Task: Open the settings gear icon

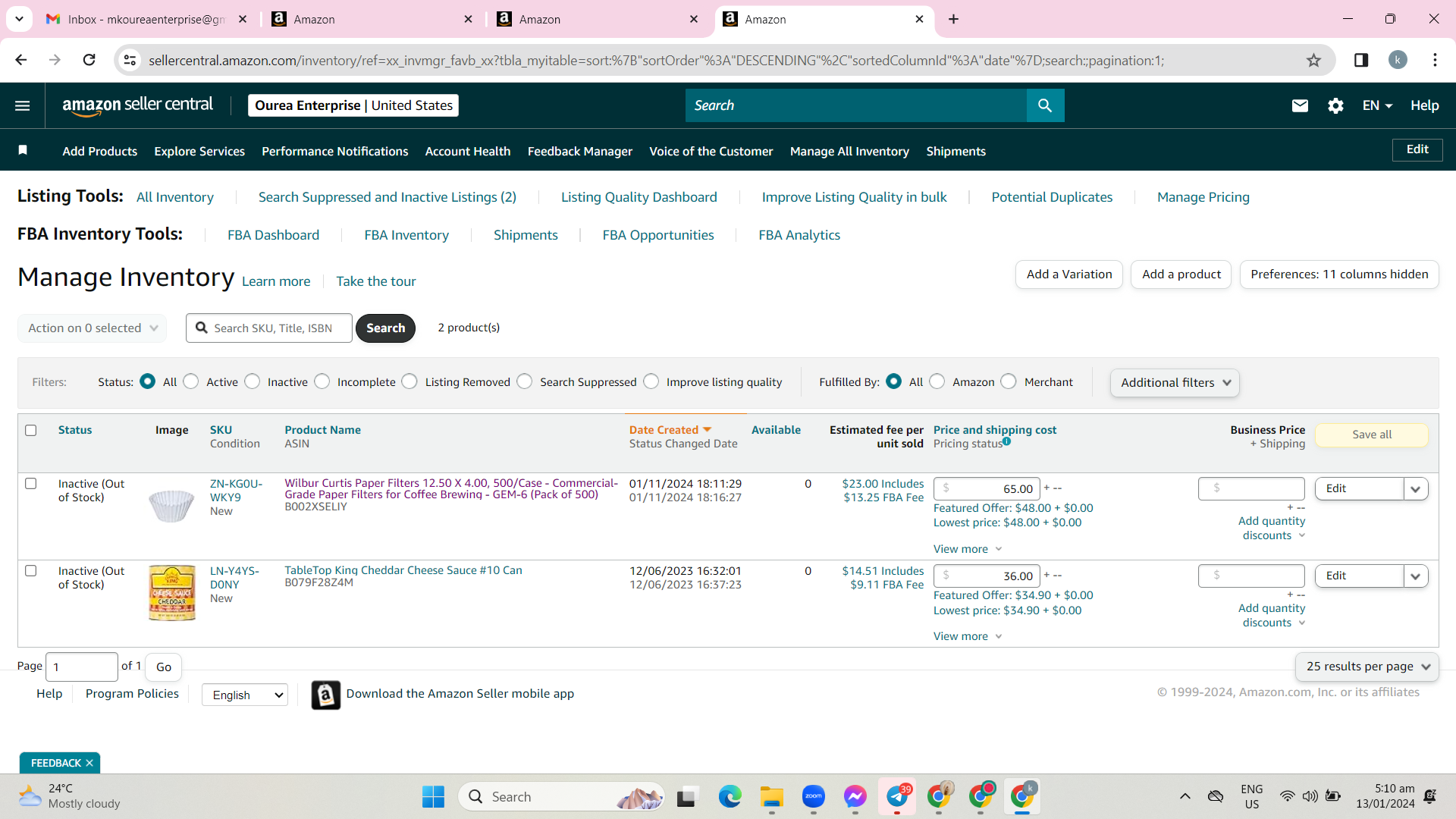Action: tap(1335, 105)
